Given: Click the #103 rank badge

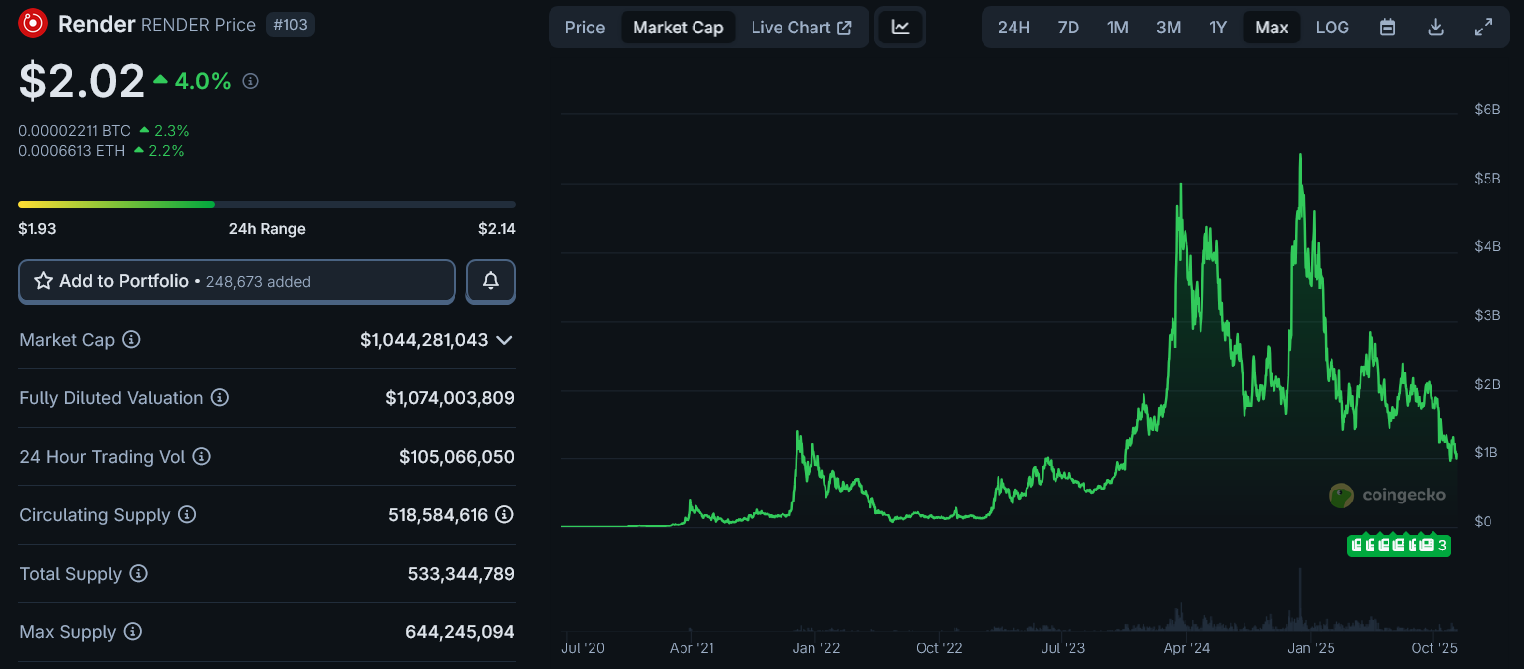Looking at the screenshot, I should [291, 24].
